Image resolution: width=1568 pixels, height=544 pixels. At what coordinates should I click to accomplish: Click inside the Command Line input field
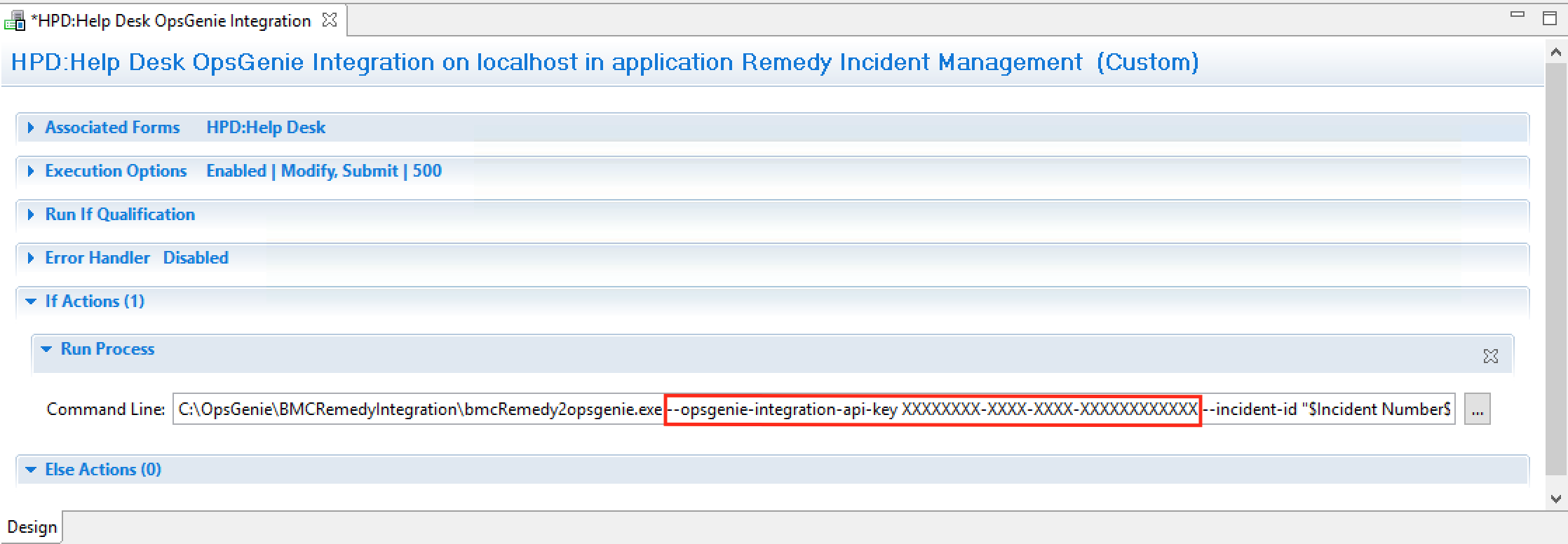pos(813,409)
